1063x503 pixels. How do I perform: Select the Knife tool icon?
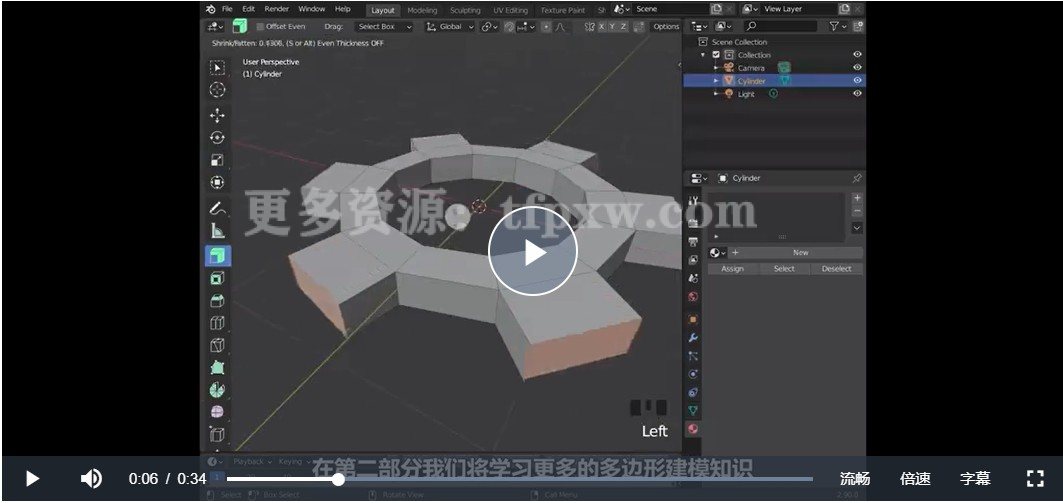(x=217, y=345)
